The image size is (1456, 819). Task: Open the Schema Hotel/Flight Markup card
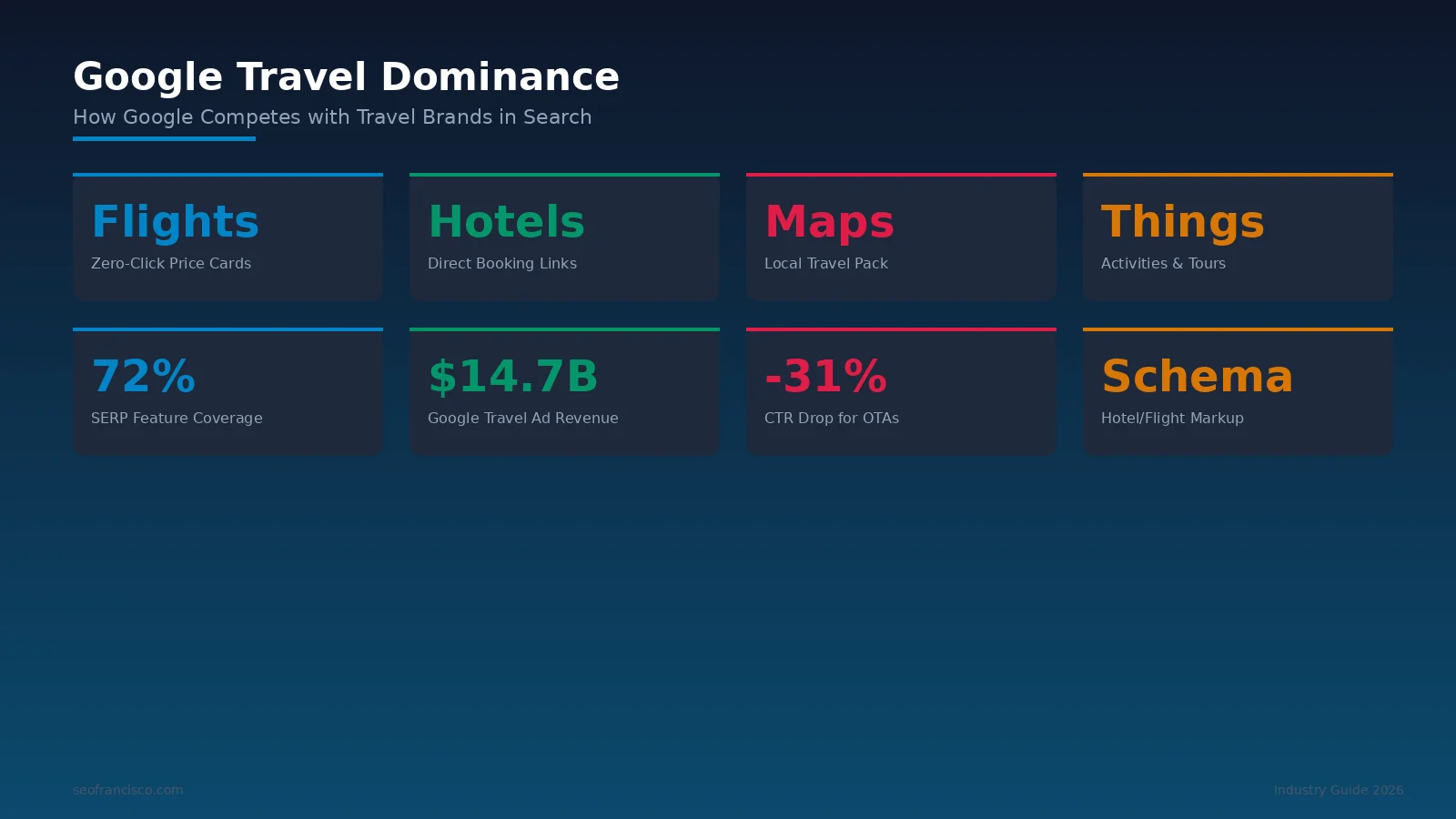click(x=1238, y=391)
